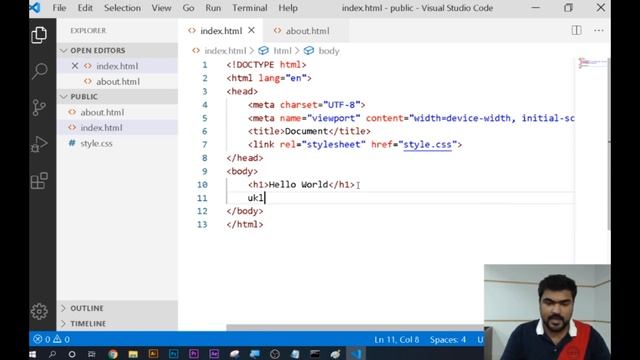Open Adobe Photoshop from the taskbar

point(173,354)
